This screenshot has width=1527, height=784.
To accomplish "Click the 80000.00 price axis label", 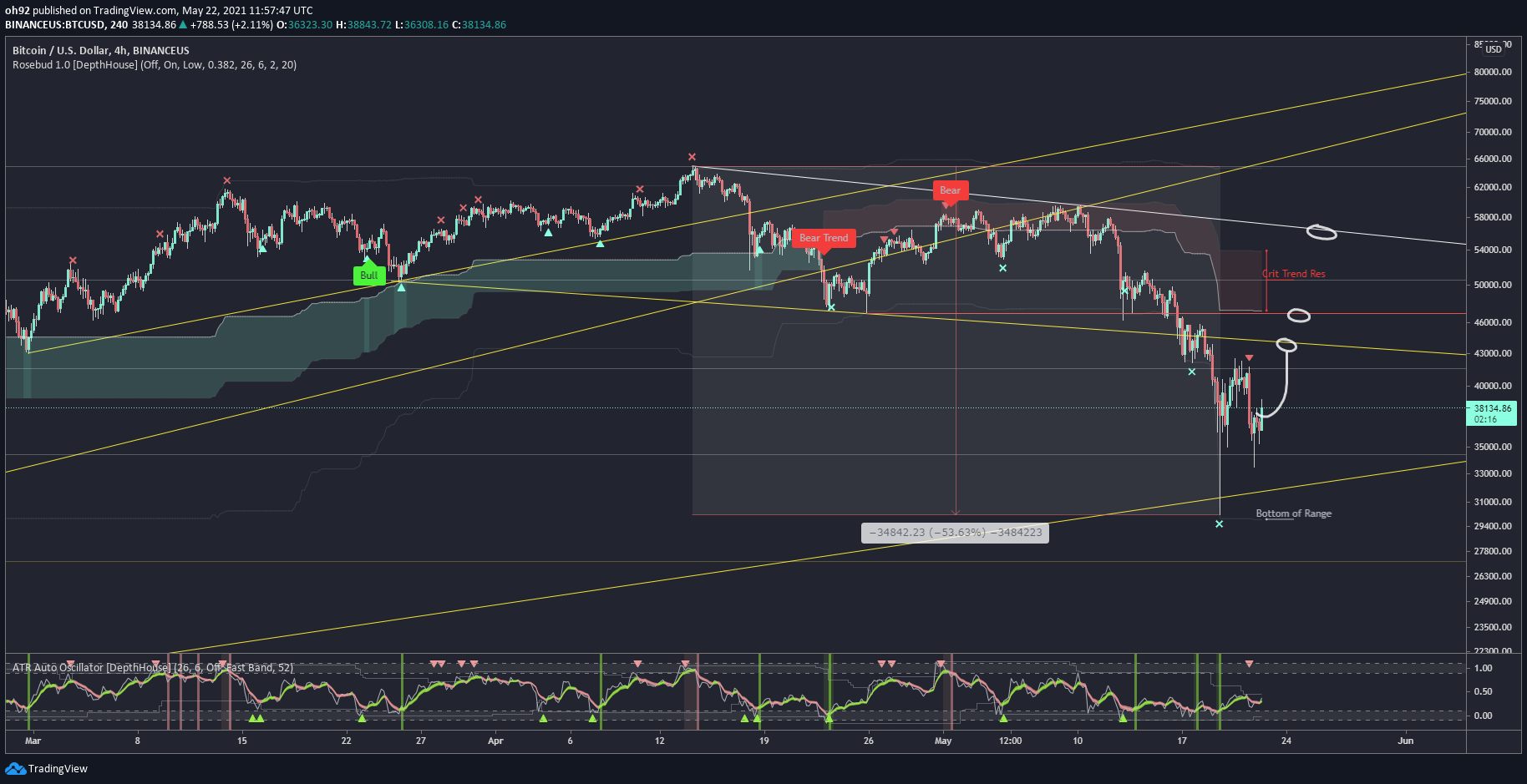I will (1493, 73).
